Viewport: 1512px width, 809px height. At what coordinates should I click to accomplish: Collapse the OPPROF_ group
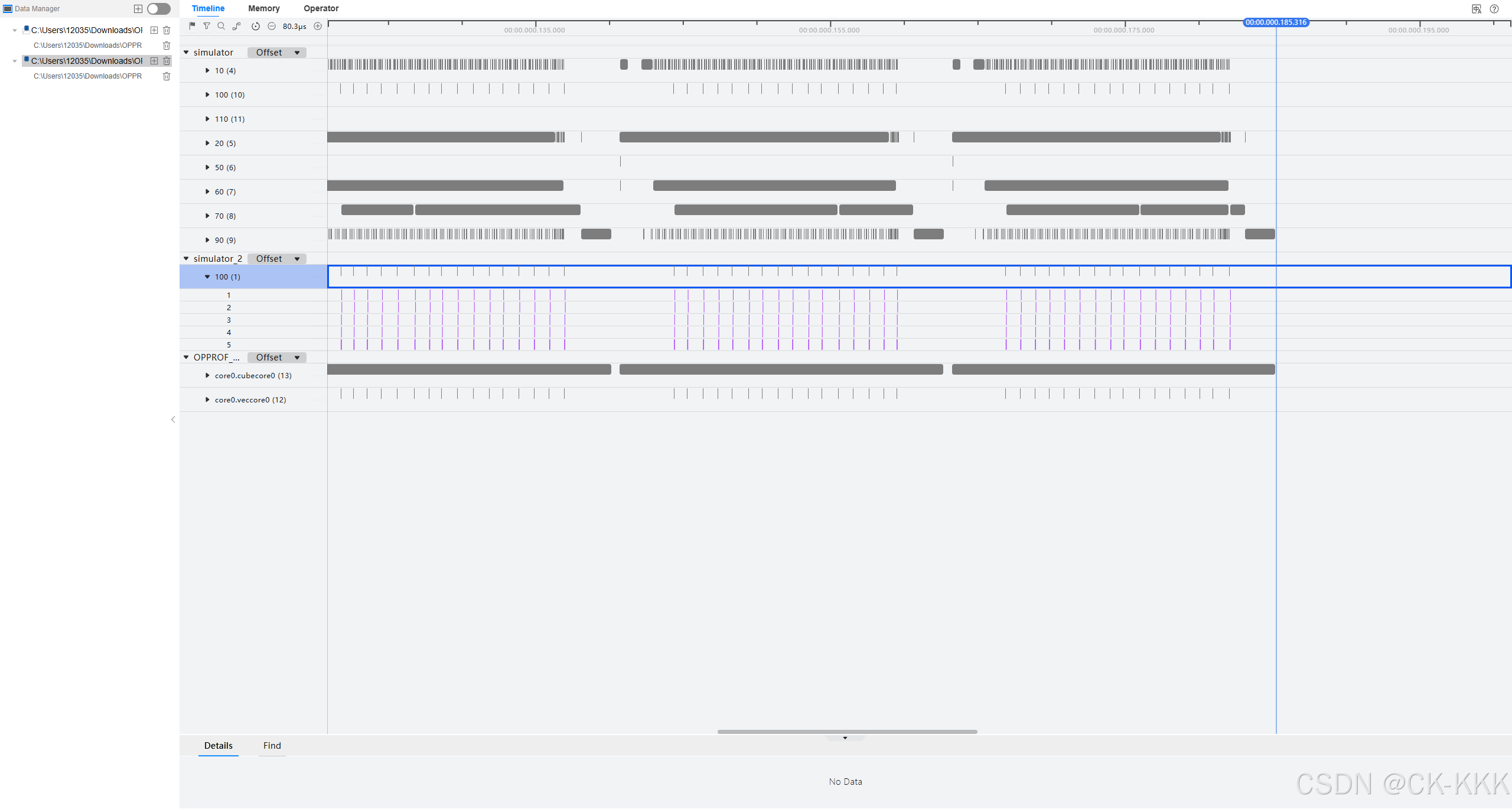186,358
